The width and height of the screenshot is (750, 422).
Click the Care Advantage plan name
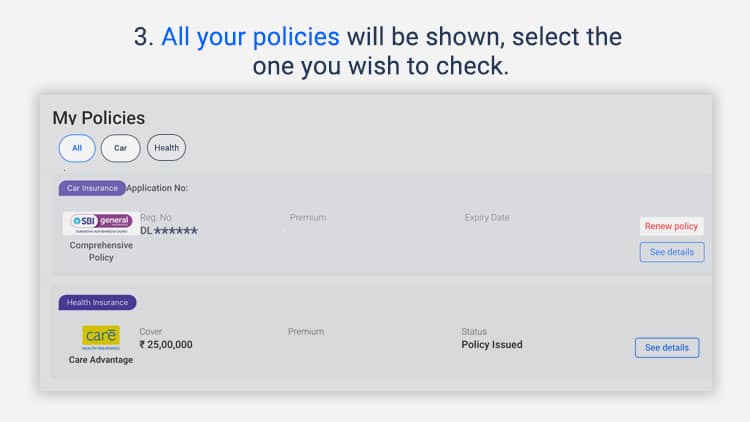coord(101,360)
